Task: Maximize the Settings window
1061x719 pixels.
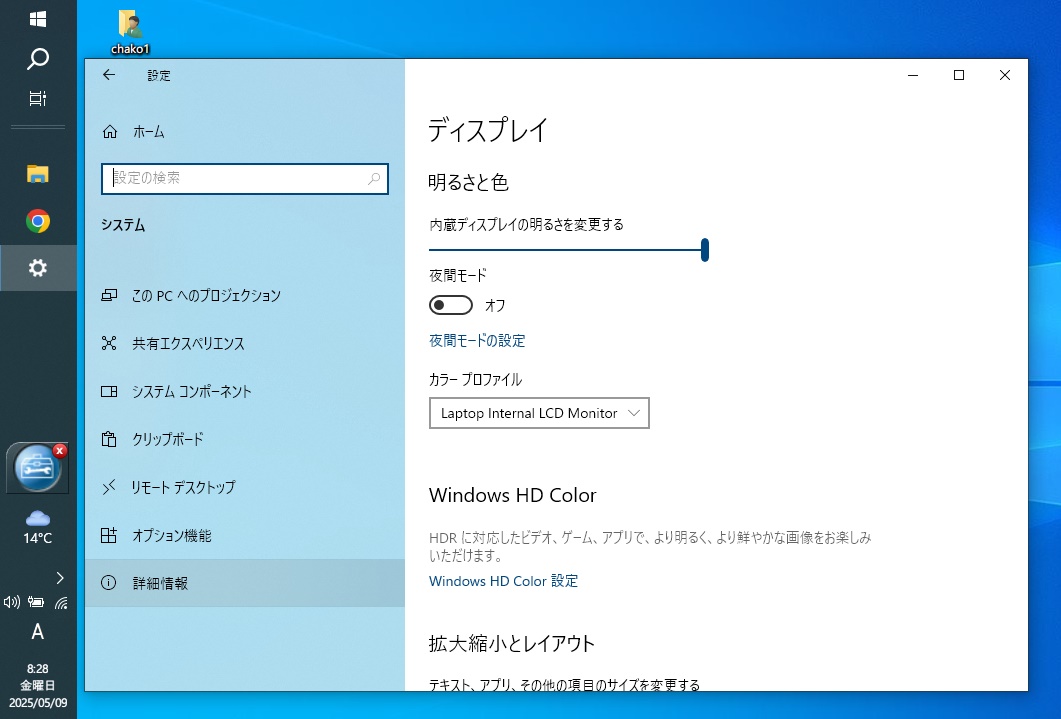Action: (959, 75)
